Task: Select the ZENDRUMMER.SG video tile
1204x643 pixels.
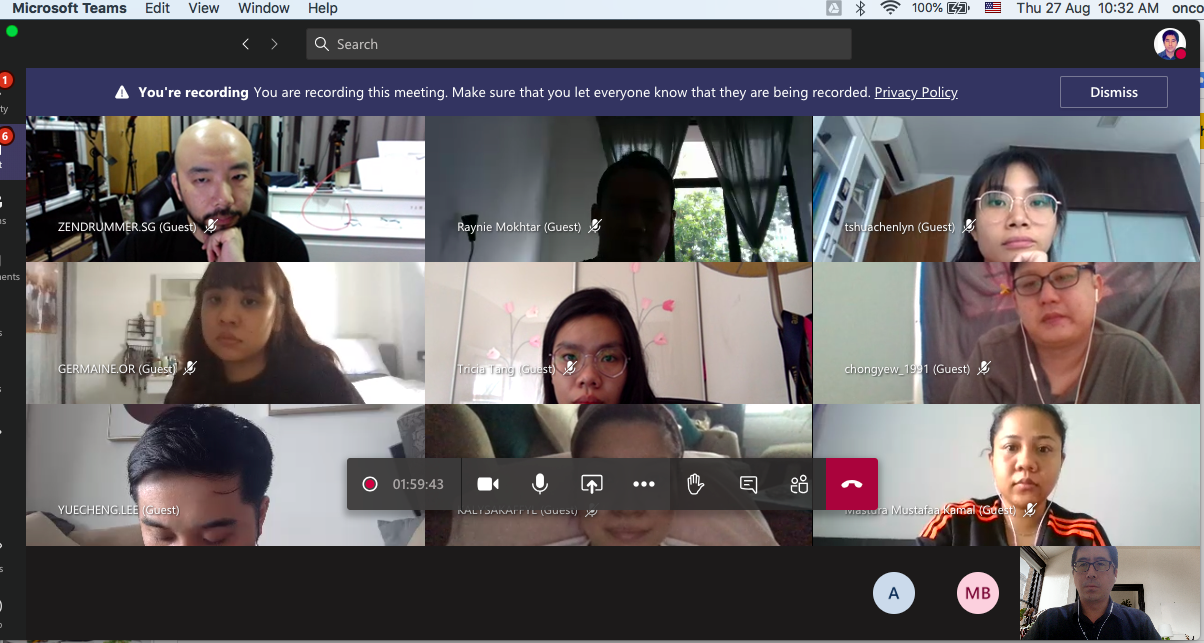Action: point(225,188)
